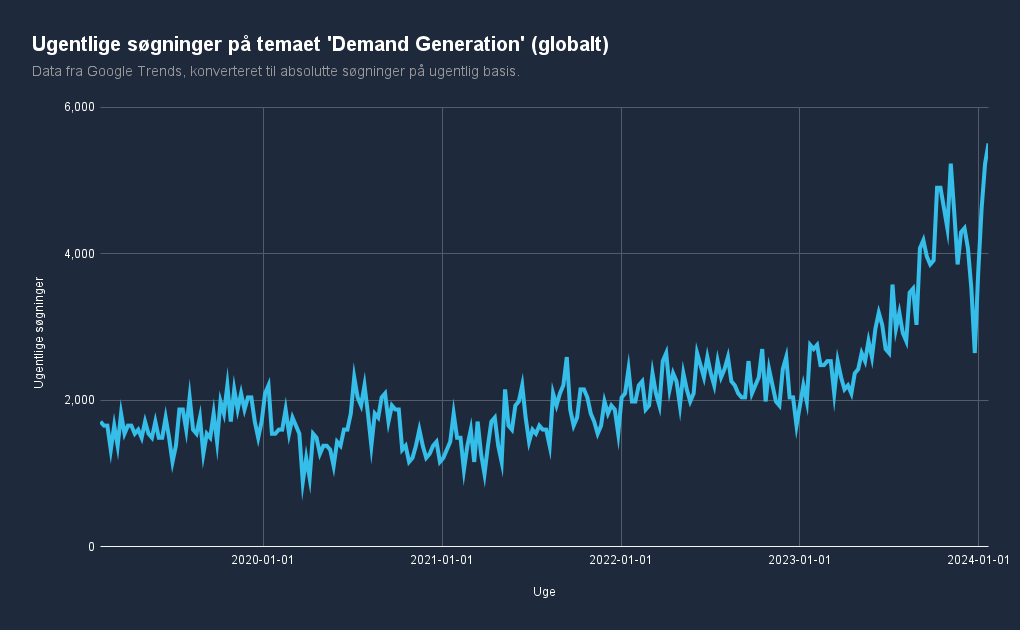Click the sharp dip just before 2024-01-01
The image size is (1020, 630).
pyautogui.click(x=974, y=351)
